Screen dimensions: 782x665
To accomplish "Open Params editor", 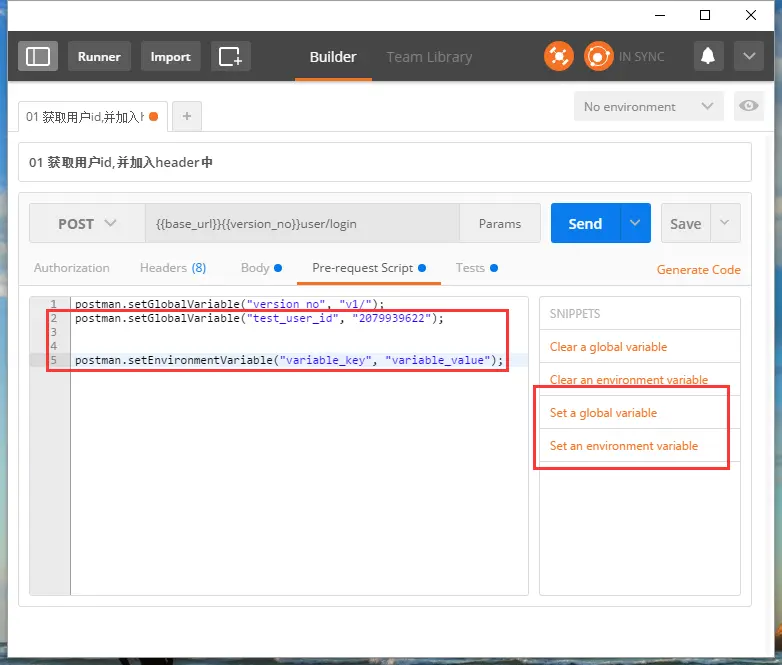I will click(500, 223).
